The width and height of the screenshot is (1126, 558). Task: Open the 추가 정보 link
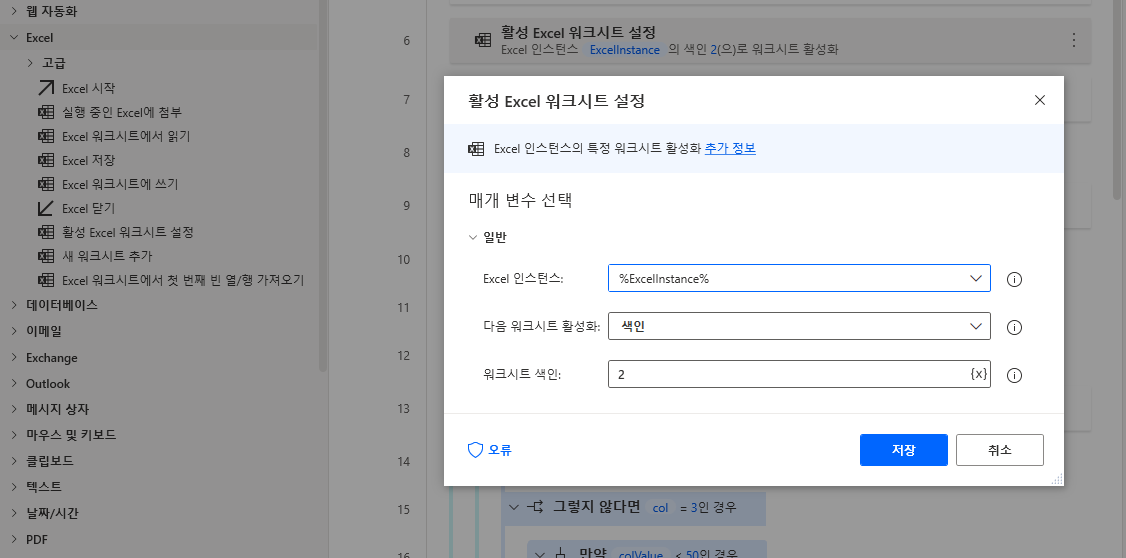pyautogui.click(x=730, y=149)
